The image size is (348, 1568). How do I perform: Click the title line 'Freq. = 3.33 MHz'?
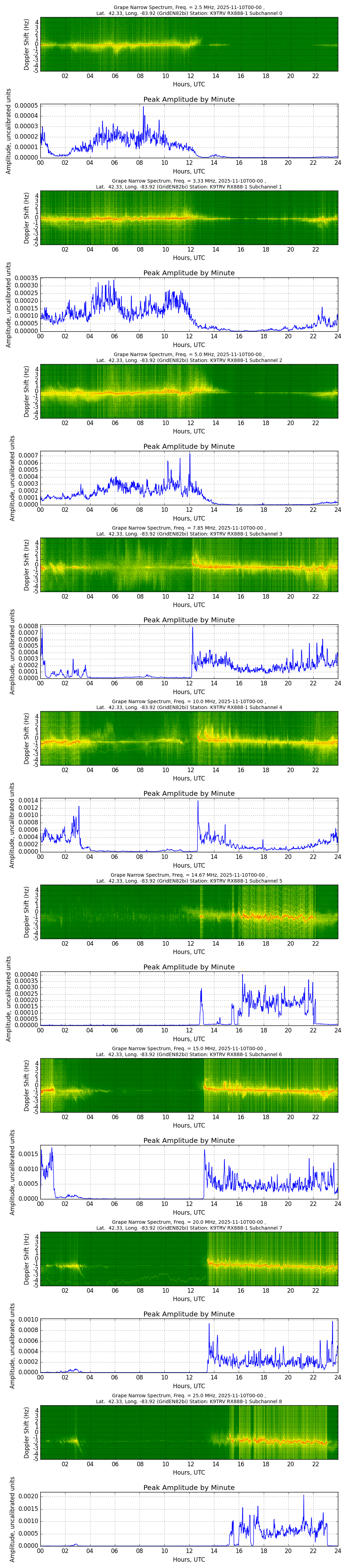point(189,181)
